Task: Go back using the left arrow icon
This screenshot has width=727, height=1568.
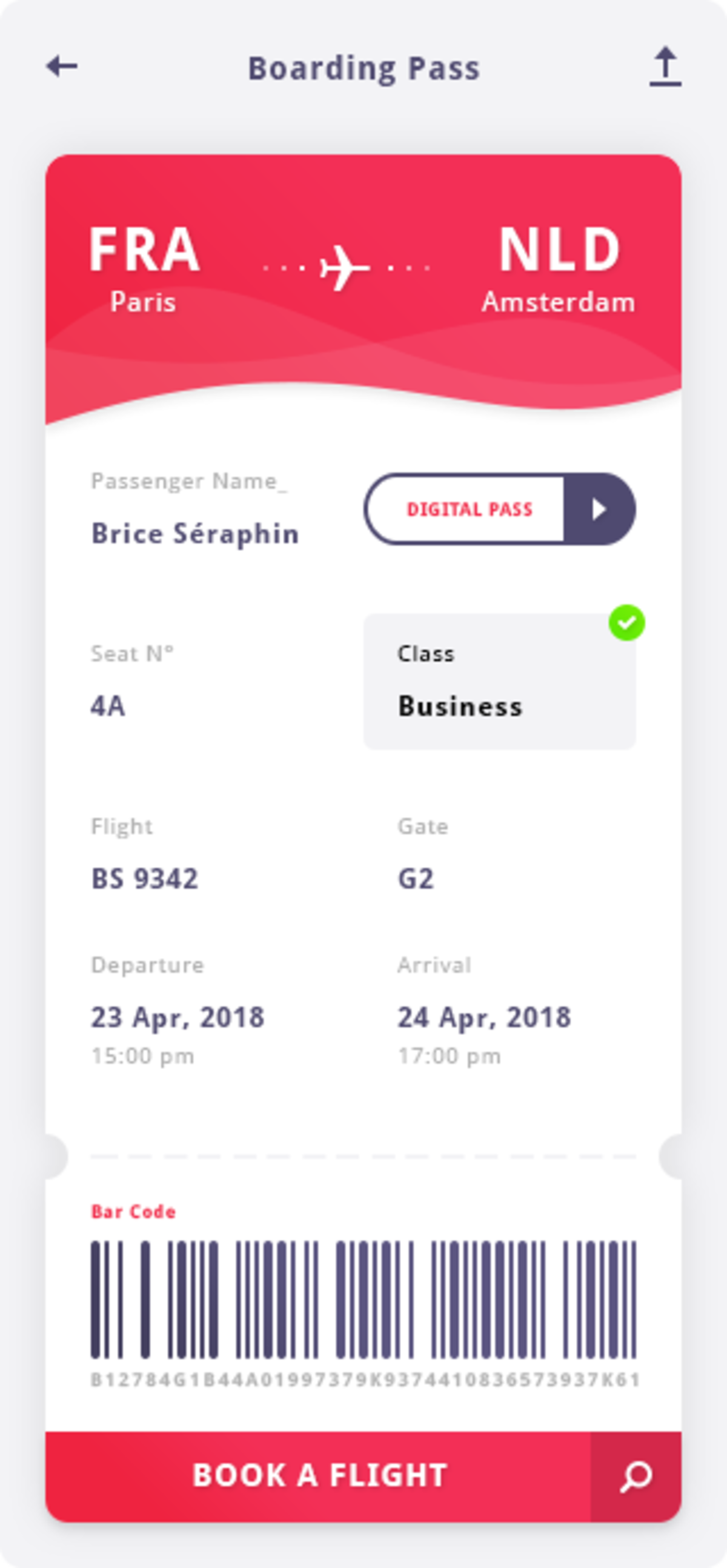Action: 62,67
